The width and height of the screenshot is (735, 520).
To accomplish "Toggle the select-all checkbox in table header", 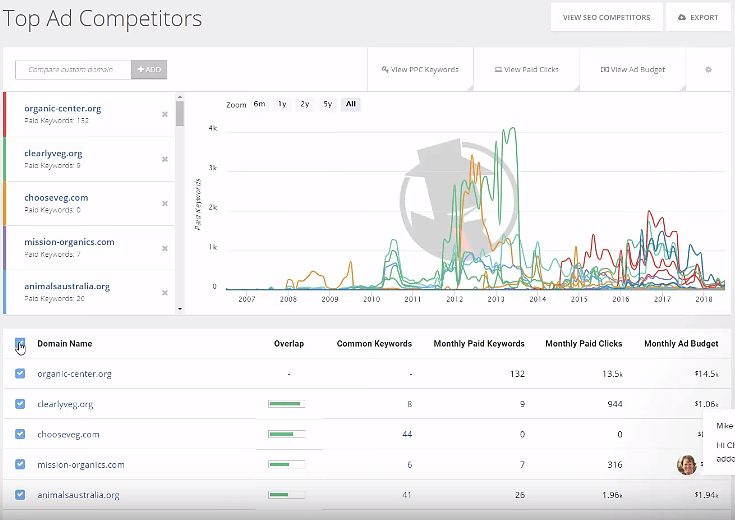I will (20, 343).
